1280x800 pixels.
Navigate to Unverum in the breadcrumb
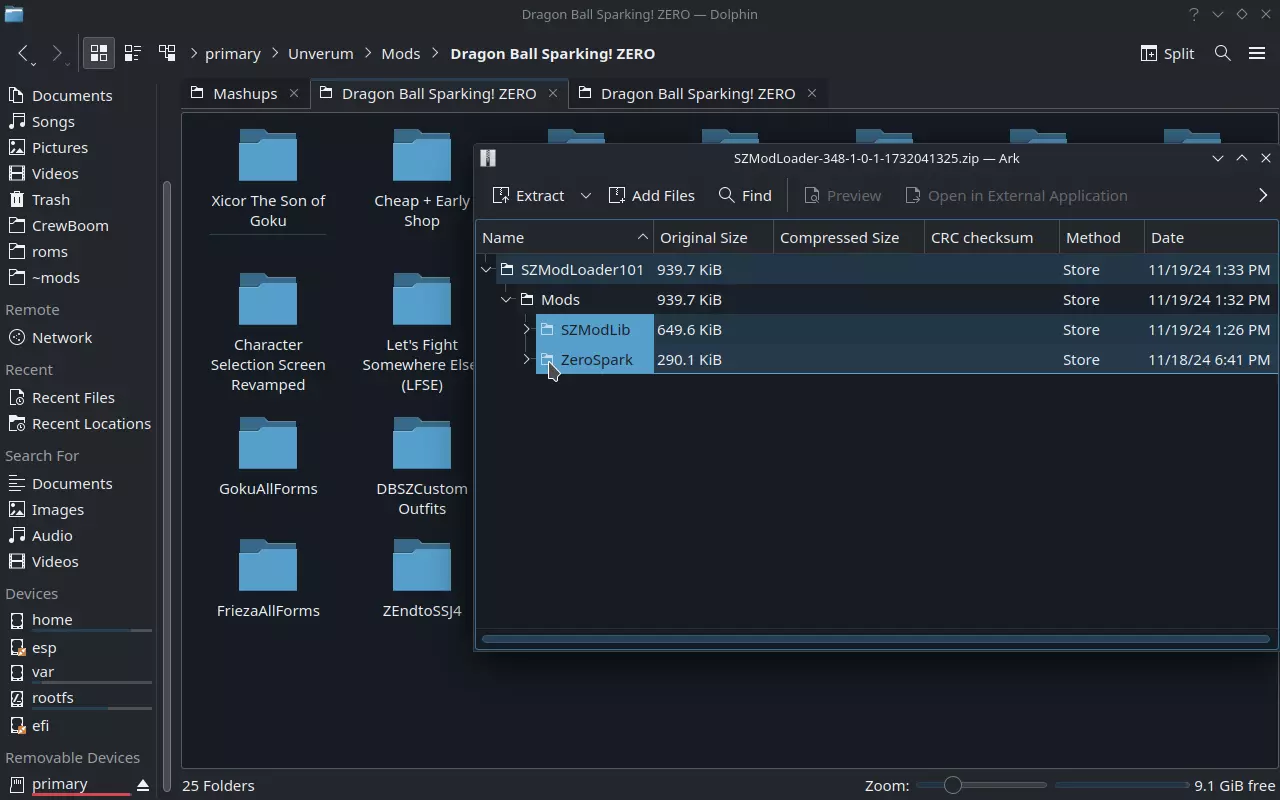321,54
